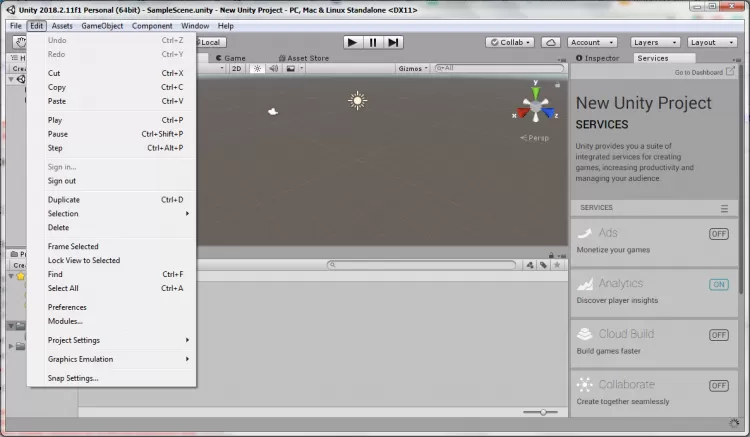This screenshot has height=437, width=750.
Task: Click the scene gizmo red X cone
Action: pyautogui.click(x=523, y=113)
